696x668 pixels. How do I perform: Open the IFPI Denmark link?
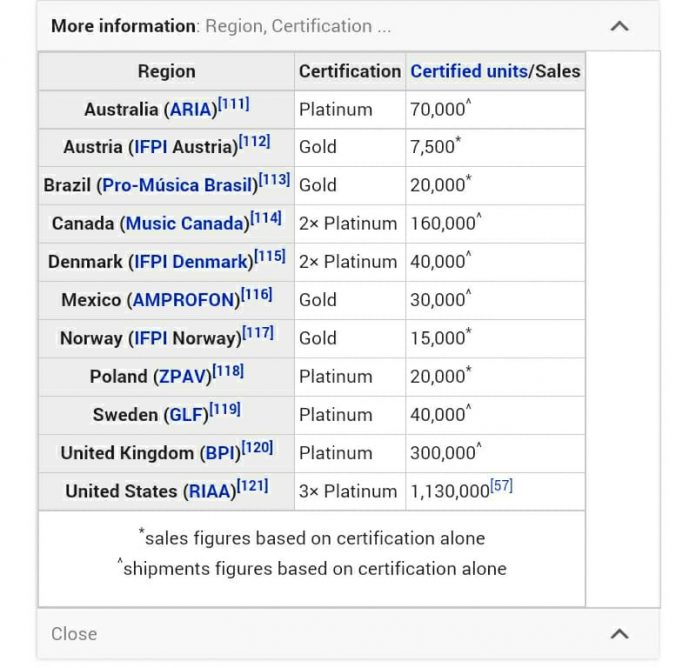point(189,262)
